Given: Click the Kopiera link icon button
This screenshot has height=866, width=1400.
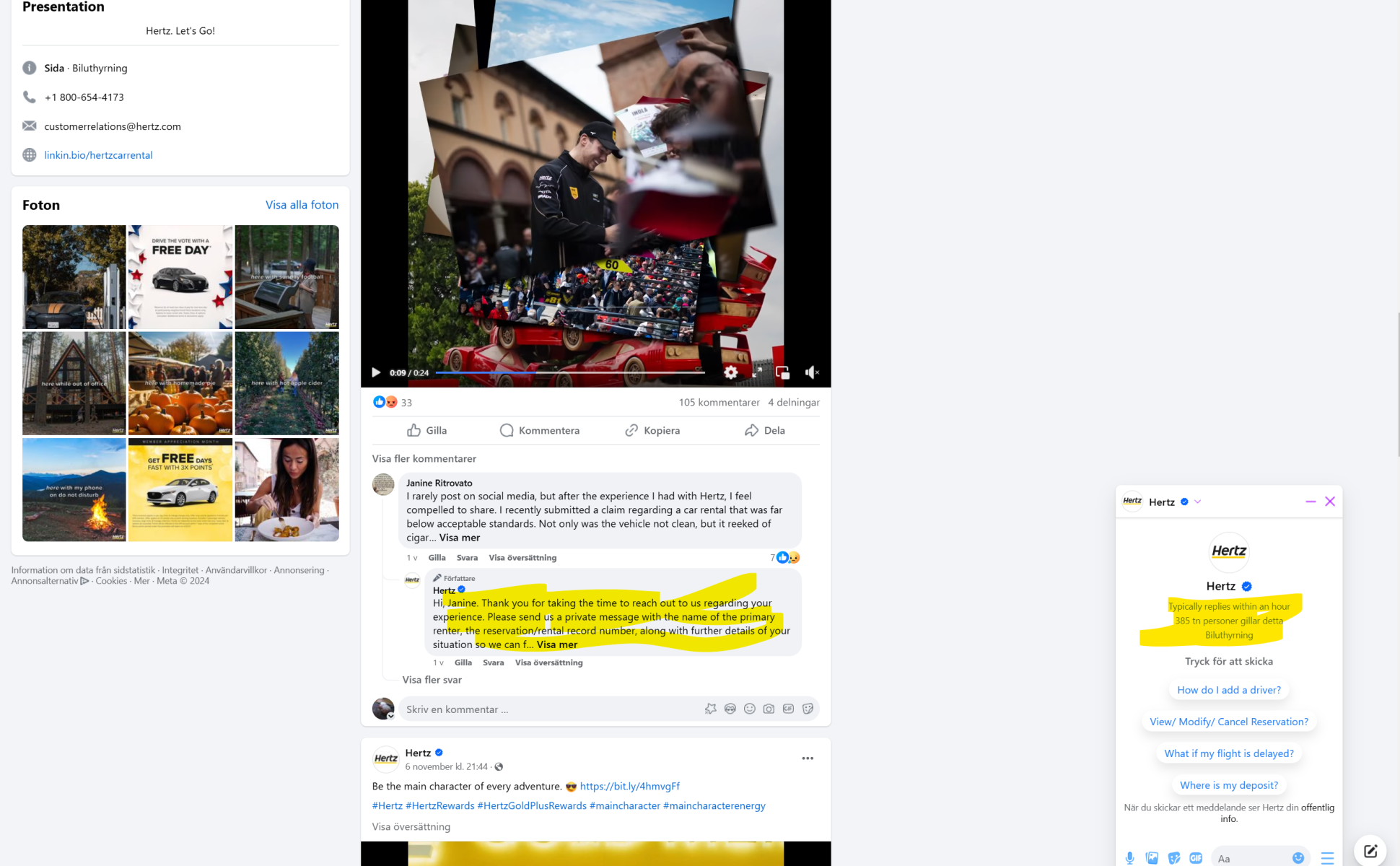Looking at the screenshot, I should [652, 430].
